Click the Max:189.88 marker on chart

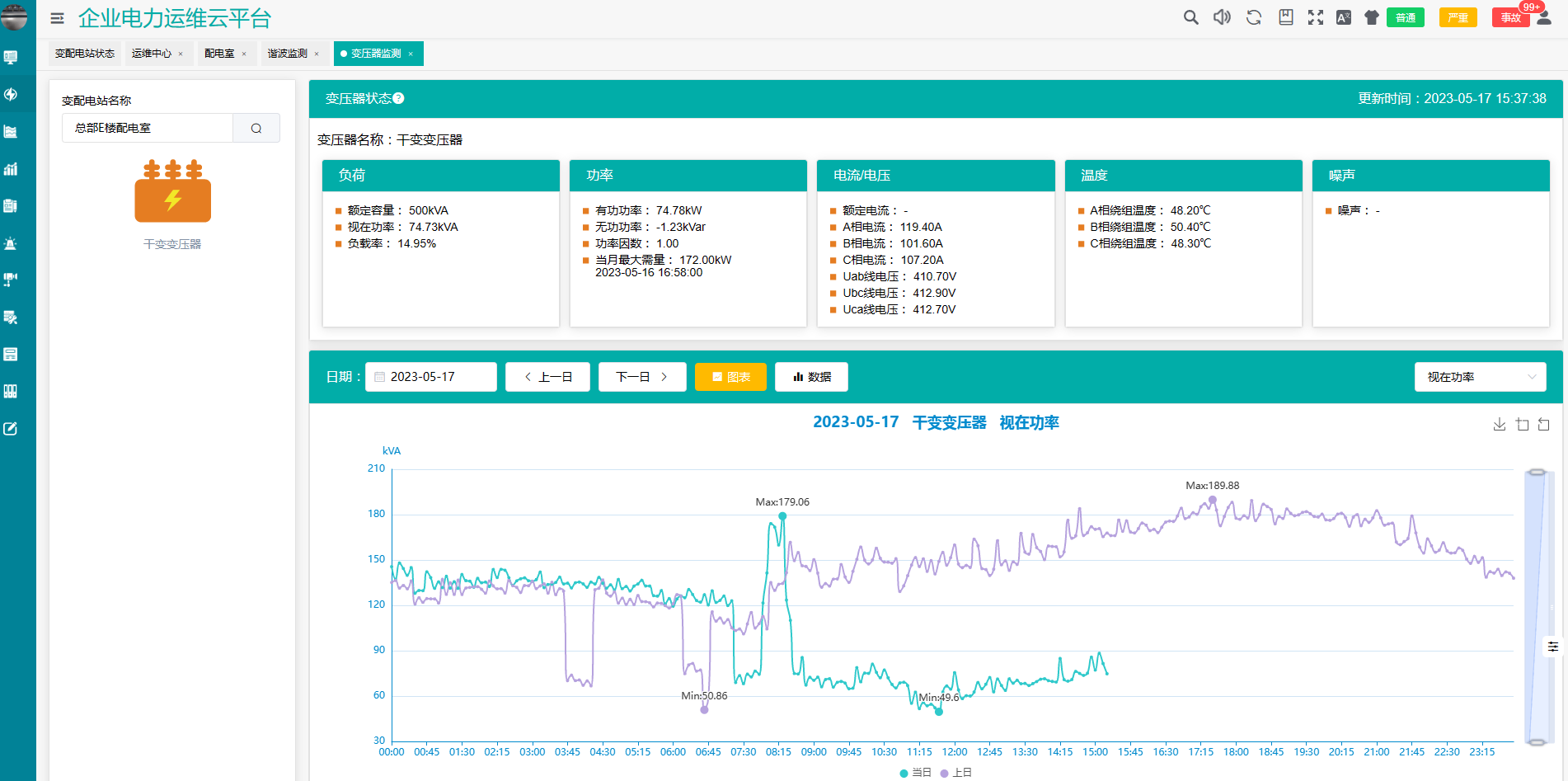[1212, 500]
